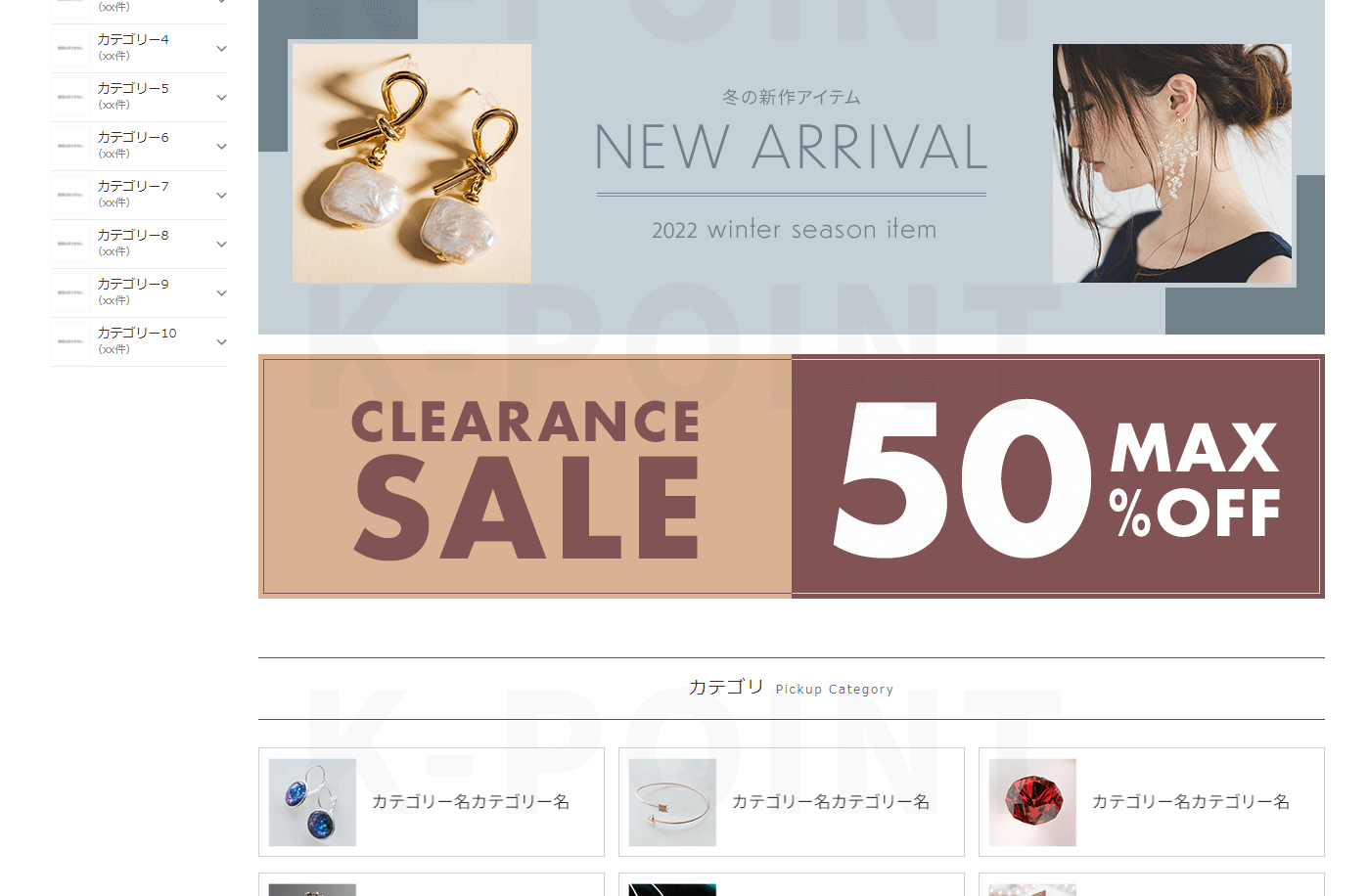Click the カテゴリー4 thumbnail image
The height and width of the screenshot is (896, 1368).
(70, 48)
